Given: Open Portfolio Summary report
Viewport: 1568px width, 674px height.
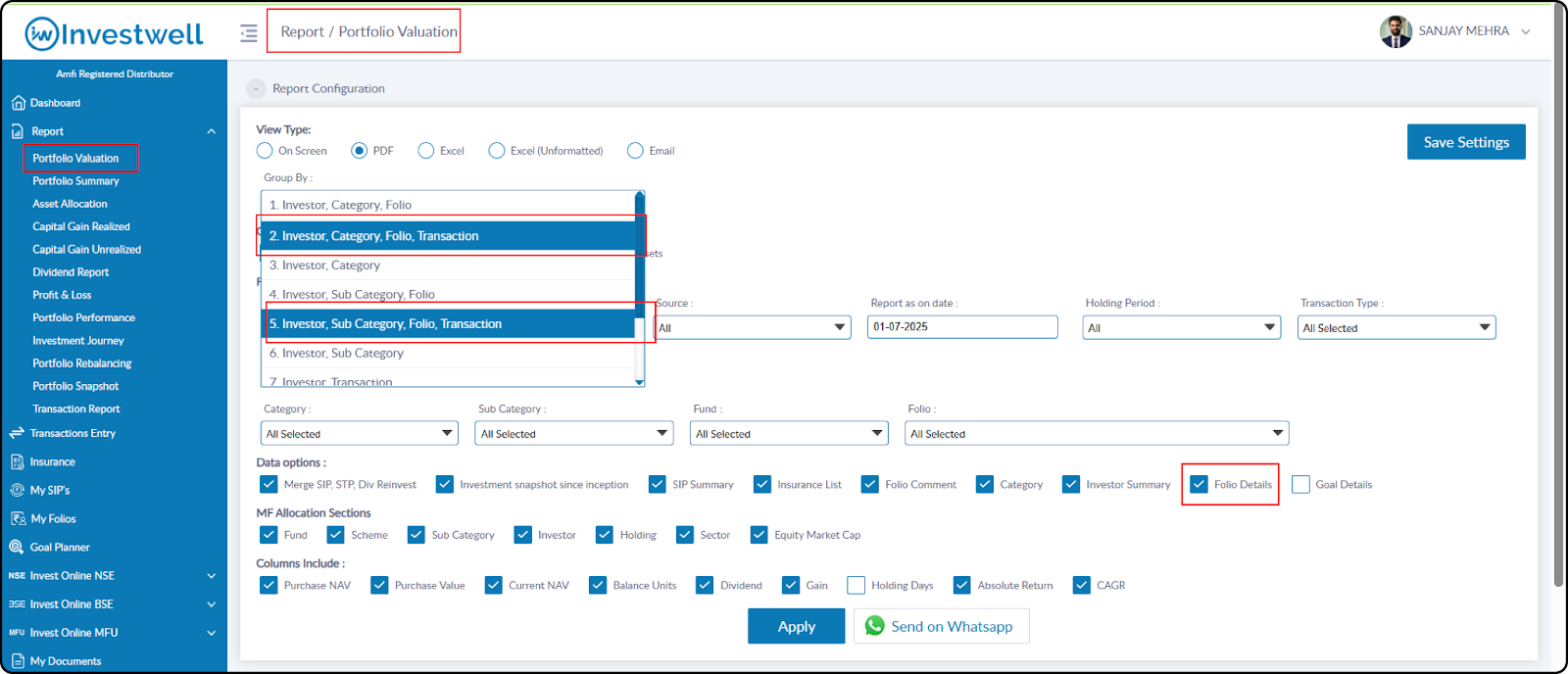Looking at the screenshot, I should tap(75, 181).
